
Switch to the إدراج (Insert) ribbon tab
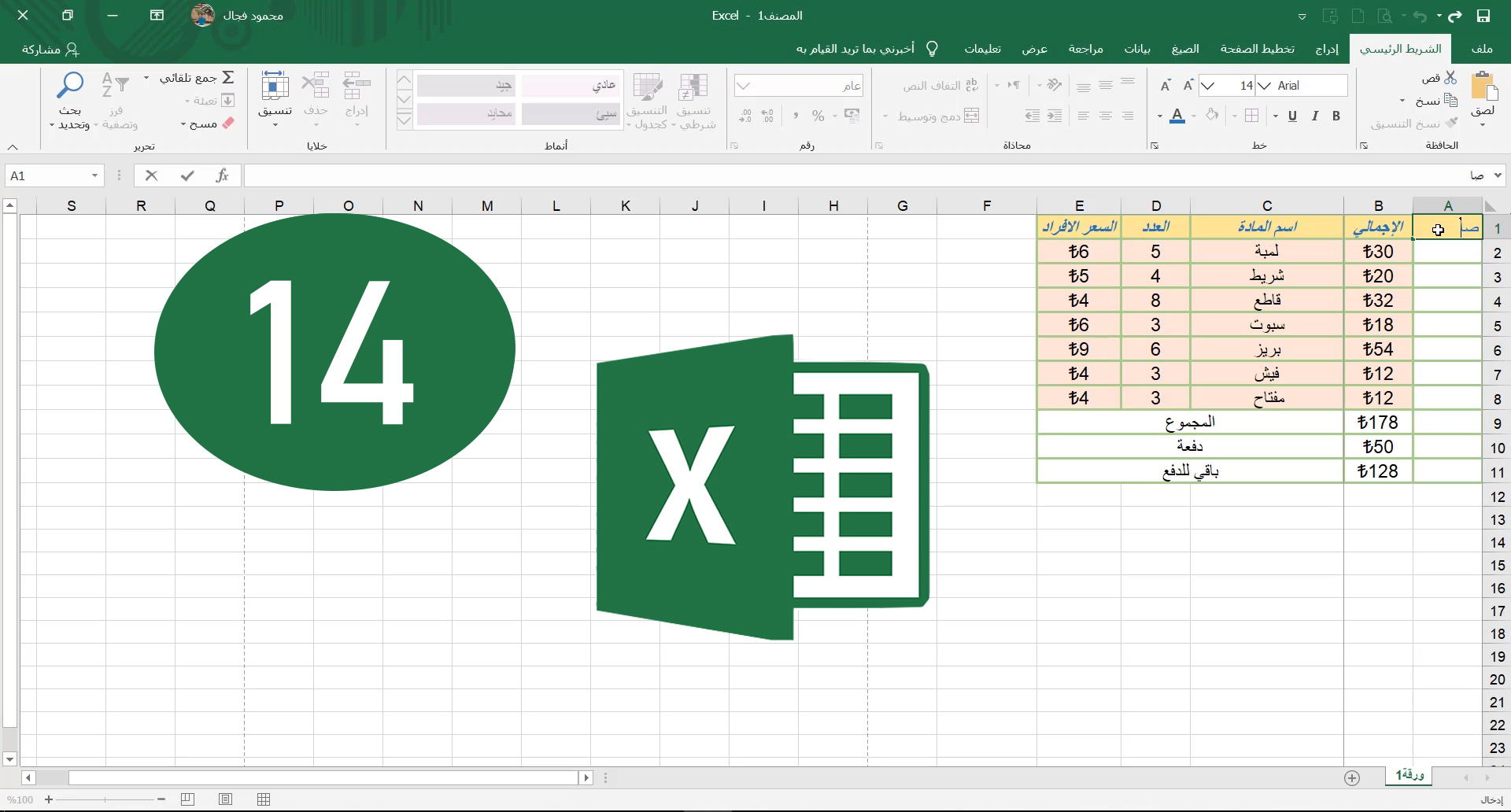click(x=1327, y=49)
